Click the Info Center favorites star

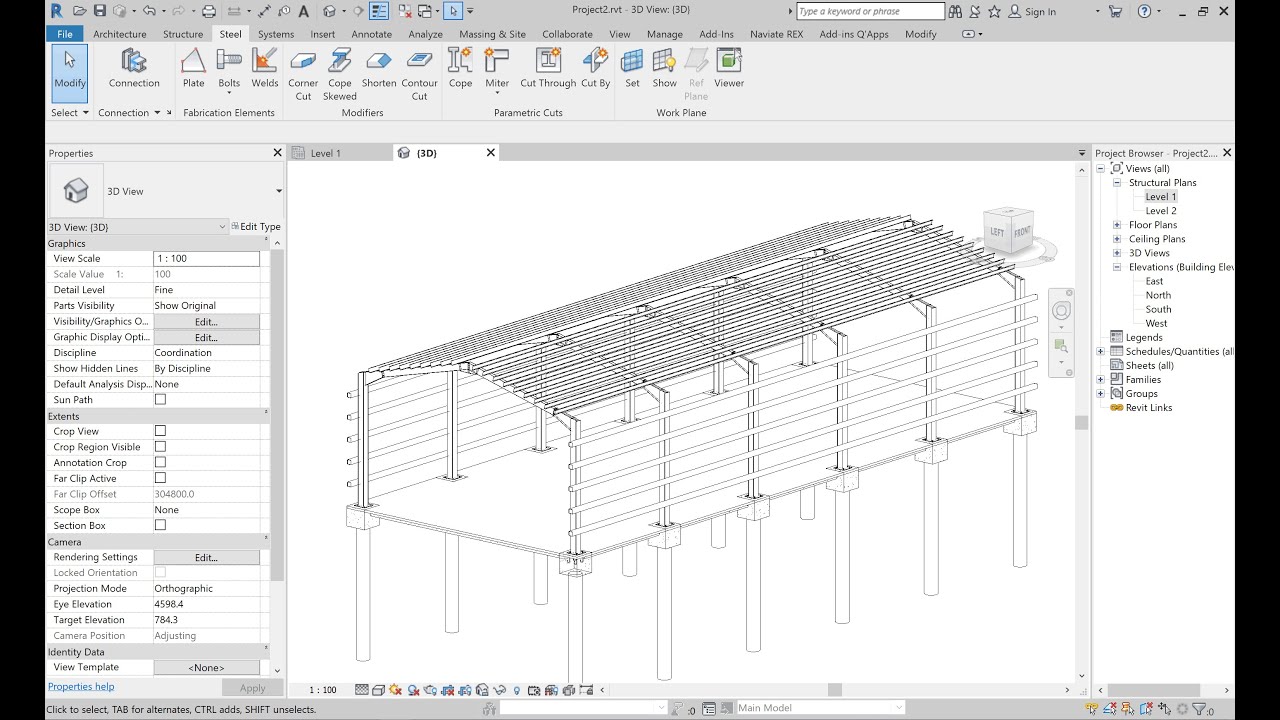click(x=996, y=11)
